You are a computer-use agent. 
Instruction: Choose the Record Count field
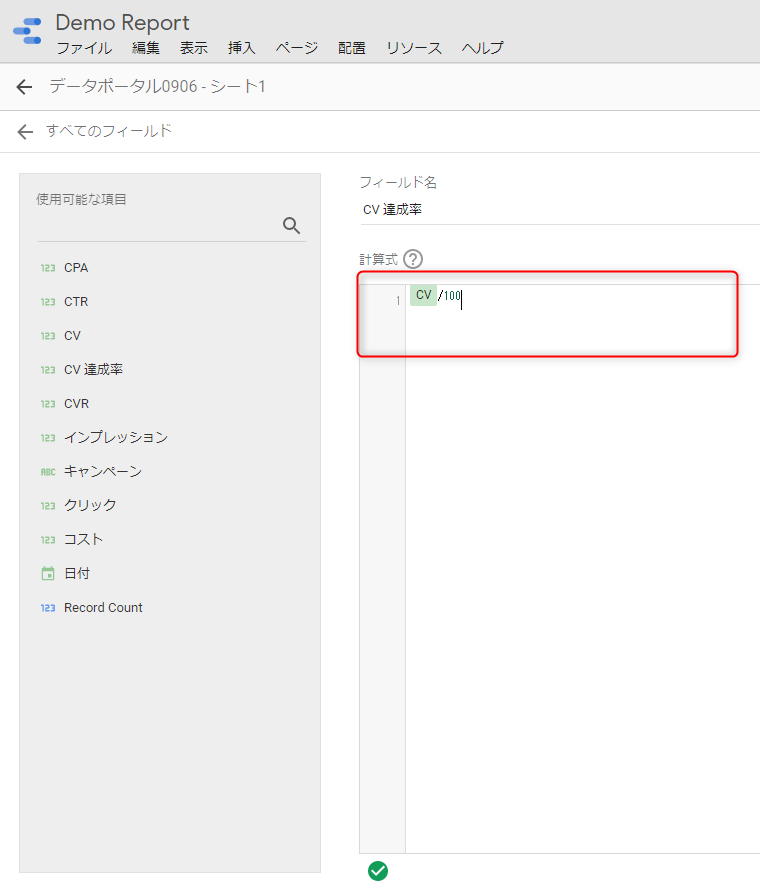[103, 607]
